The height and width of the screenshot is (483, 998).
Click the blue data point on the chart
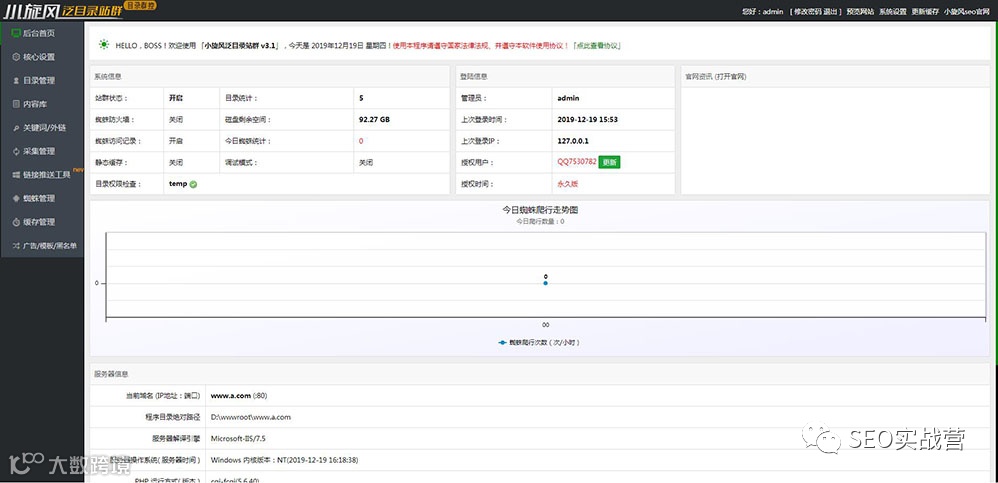coord(545,283)
